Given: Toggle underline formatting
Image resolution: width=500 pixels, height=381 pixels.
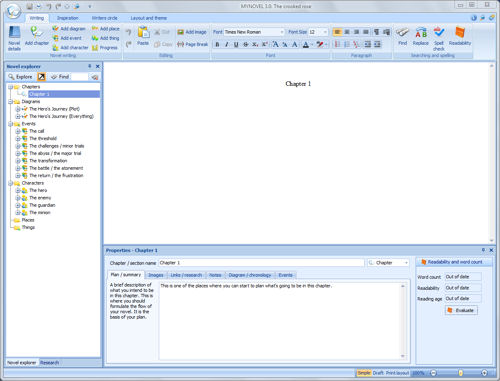Looking at the screenshot, I should click(x=236, y=44).
